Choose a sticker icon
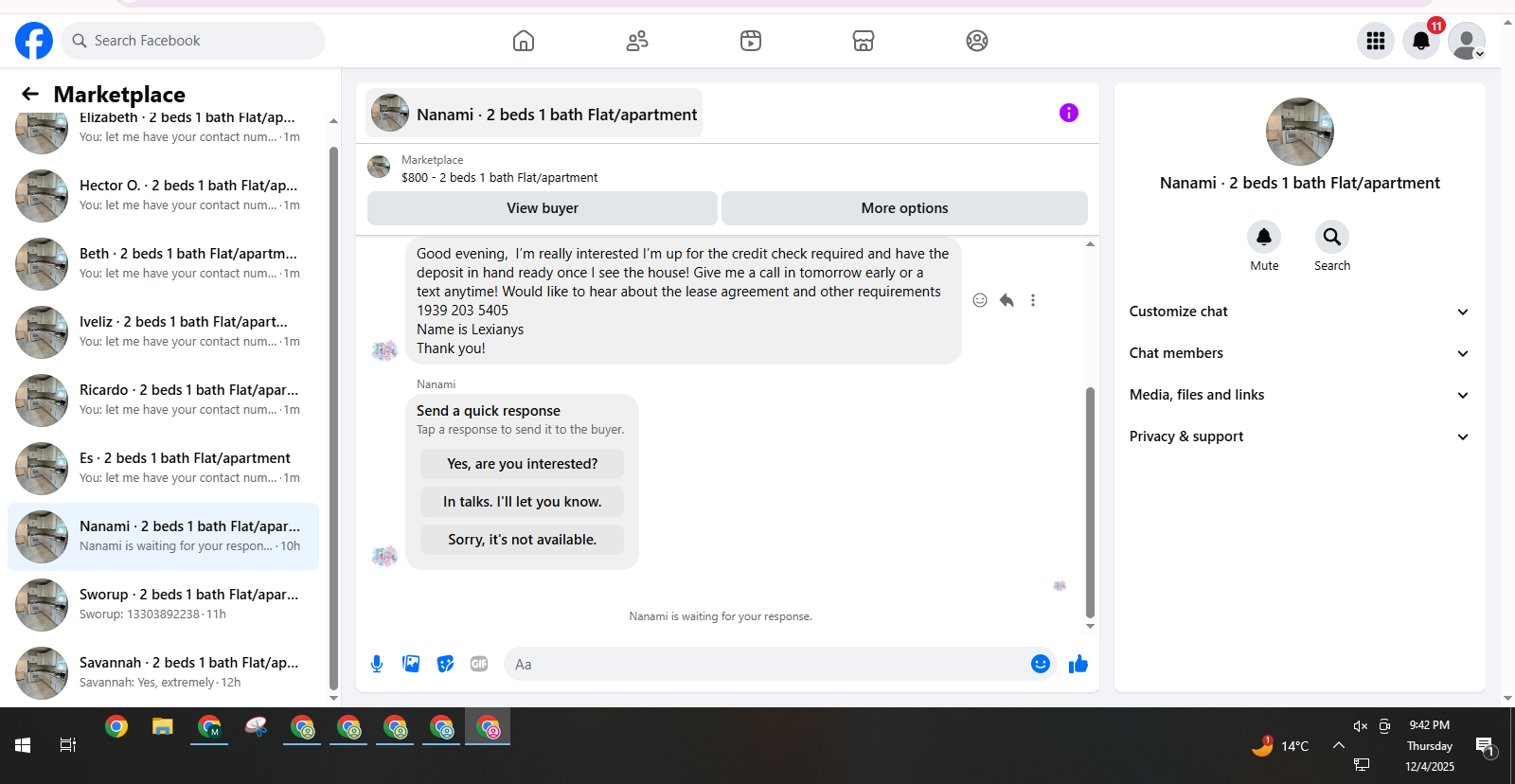Screen dimensions: 1515x784 pyautogui.click(x=445, y=664)
